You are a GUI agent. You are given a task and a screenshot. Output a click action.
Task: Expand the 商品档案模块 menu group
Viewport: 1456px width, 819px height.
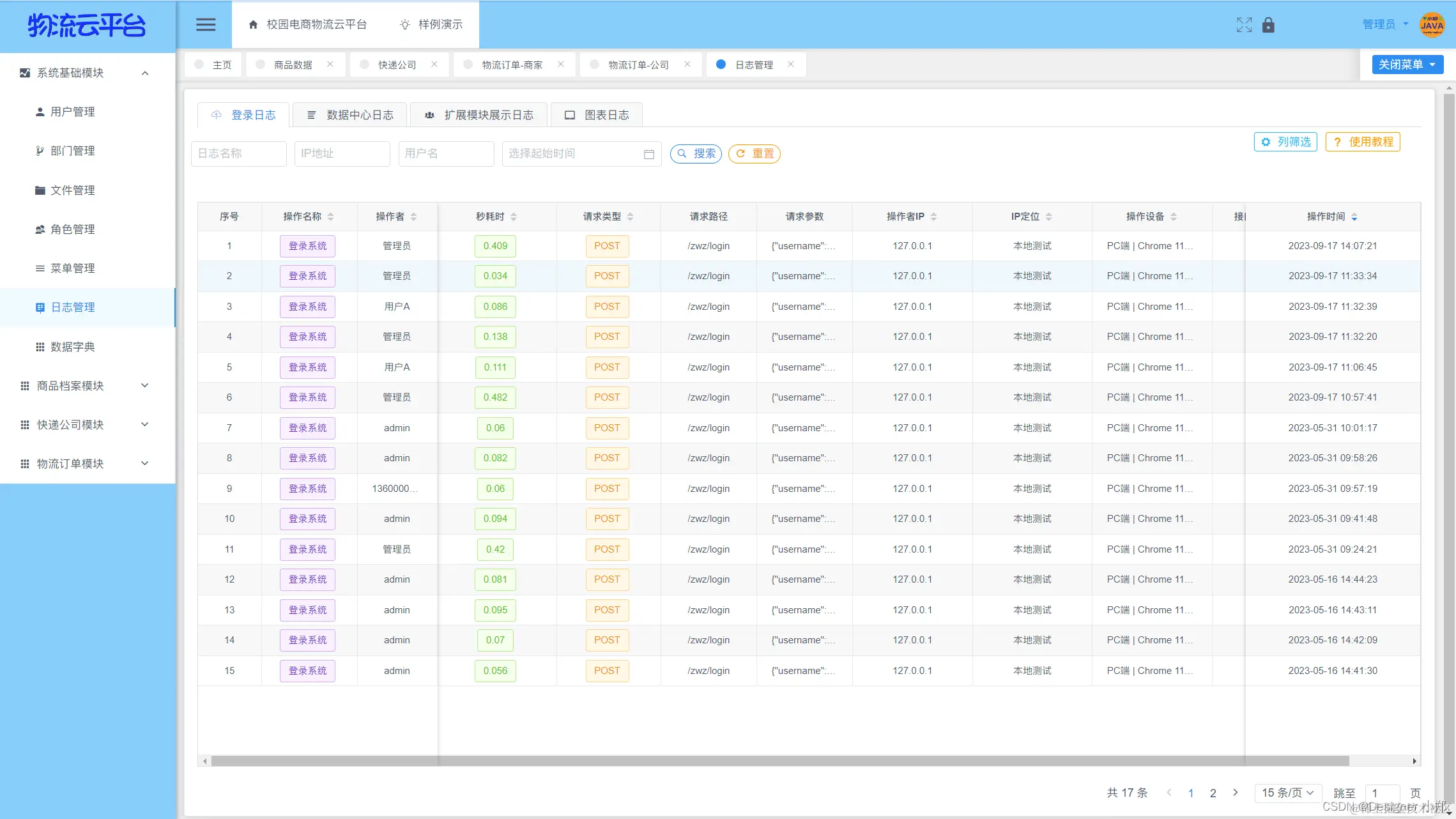coord(145,386)
